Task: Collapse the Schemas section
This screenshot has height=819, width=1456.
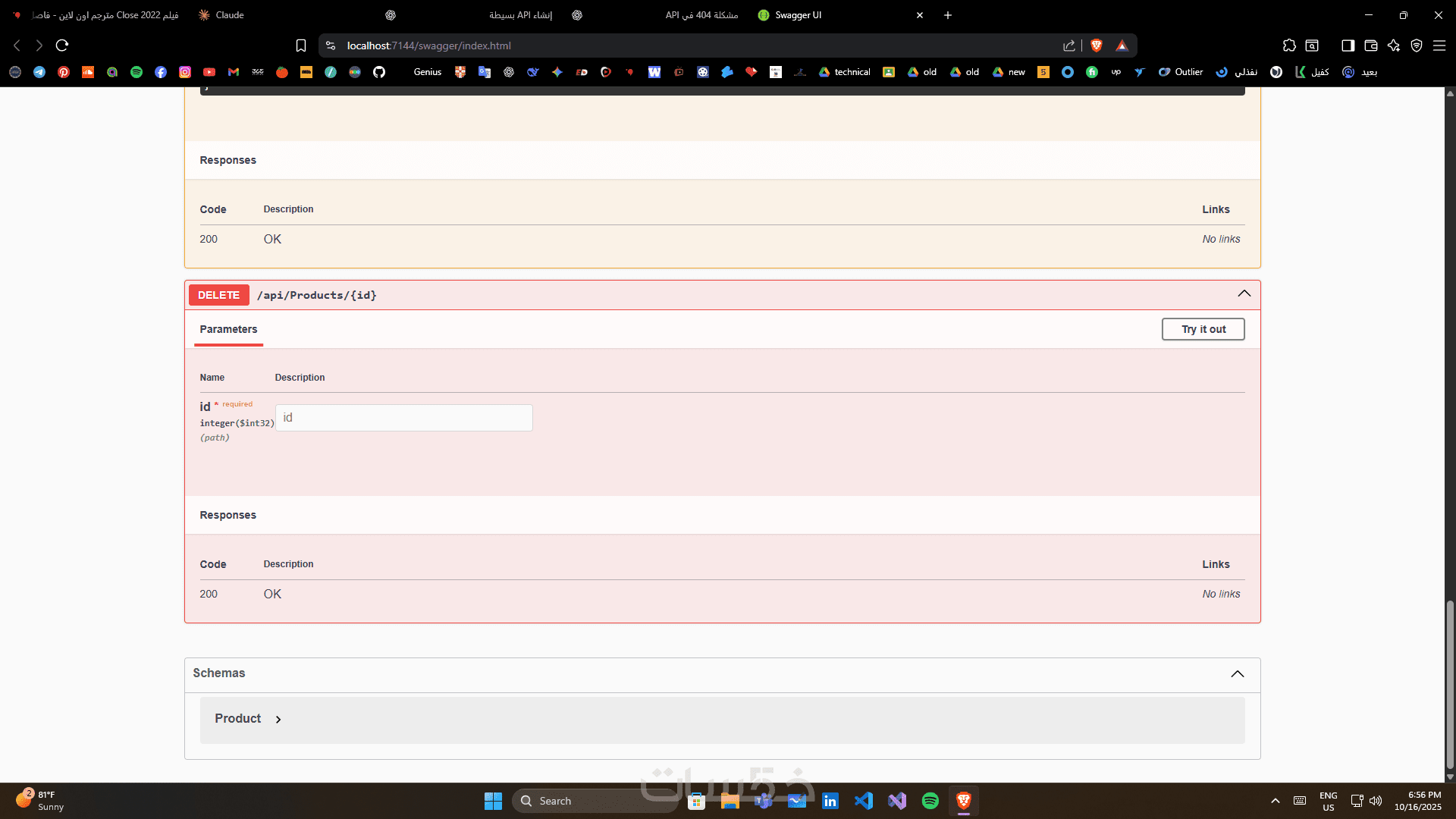Action: [1237, 674]
